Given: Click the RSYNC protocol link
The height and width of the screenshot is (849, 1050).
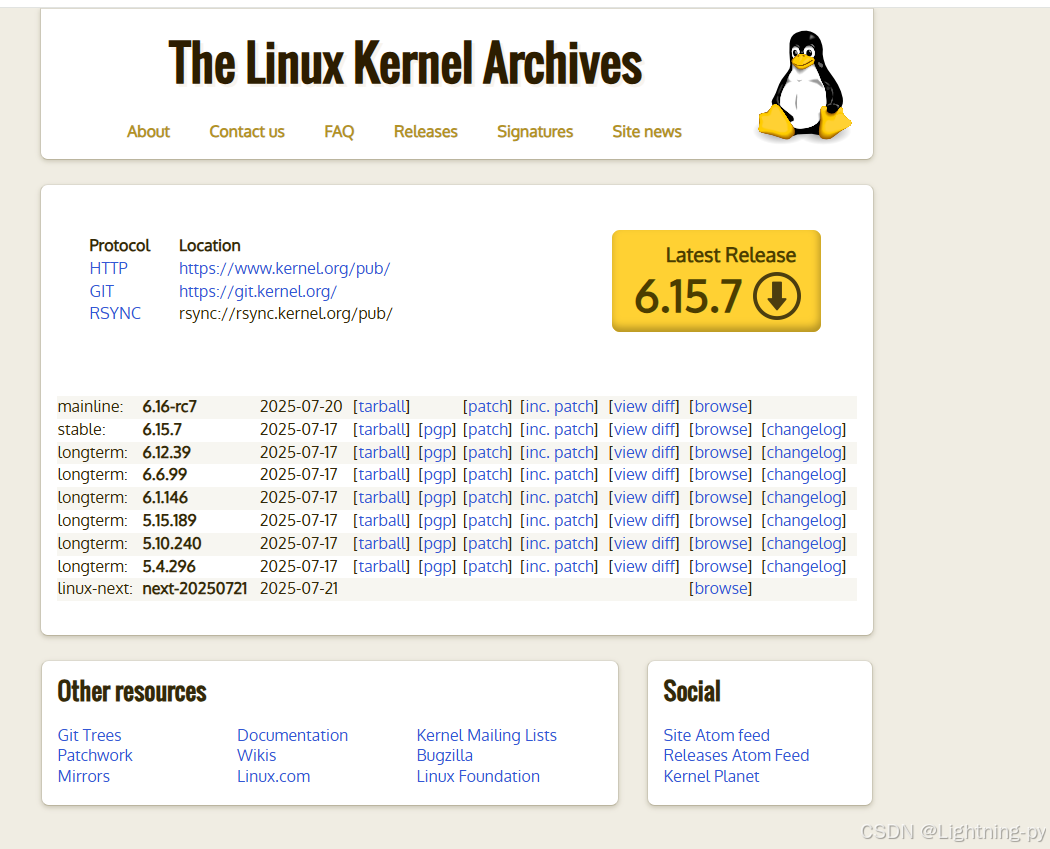Looking at the screenshot, I should [x=115, y=313].
